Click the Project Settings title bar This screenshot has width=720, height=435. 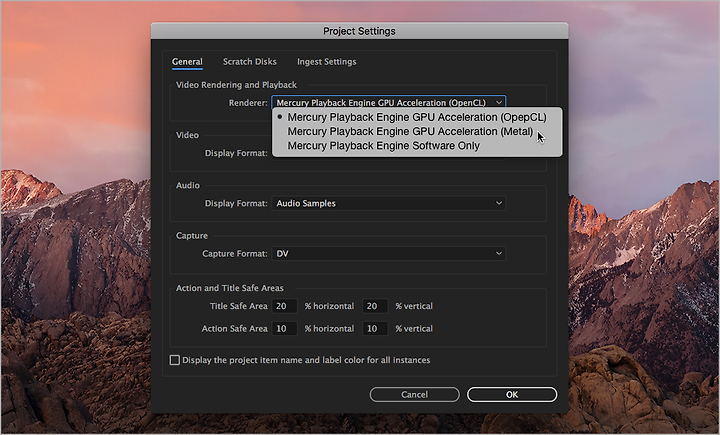point(359,31)
